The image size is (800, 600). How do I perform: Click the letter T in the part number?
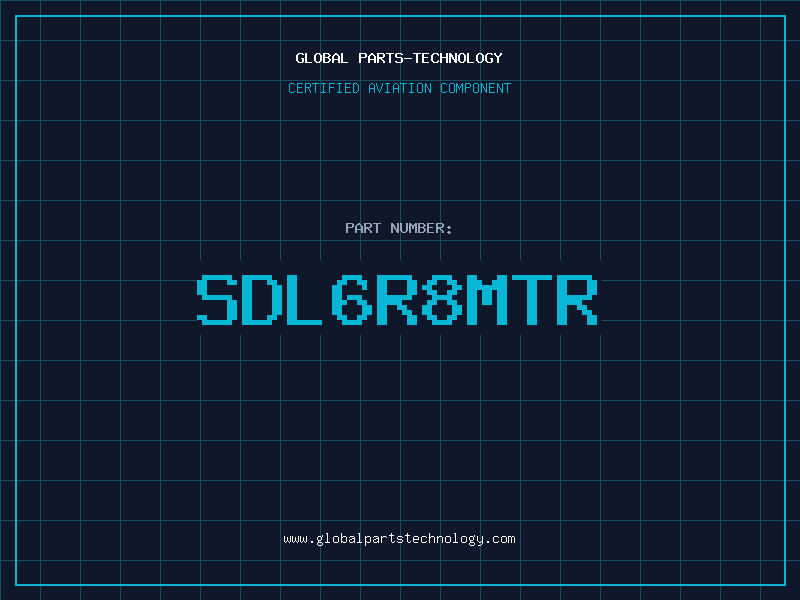533,300
